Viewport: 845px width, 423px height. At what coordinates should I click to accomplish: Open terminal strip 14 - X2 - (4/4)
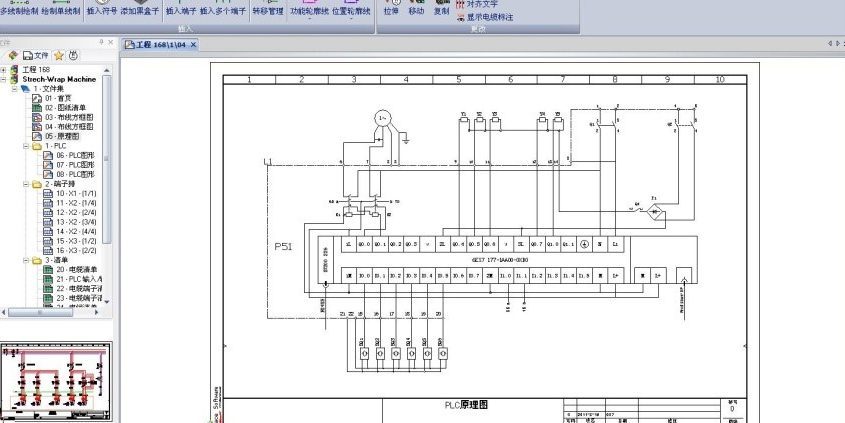(76, 232)
